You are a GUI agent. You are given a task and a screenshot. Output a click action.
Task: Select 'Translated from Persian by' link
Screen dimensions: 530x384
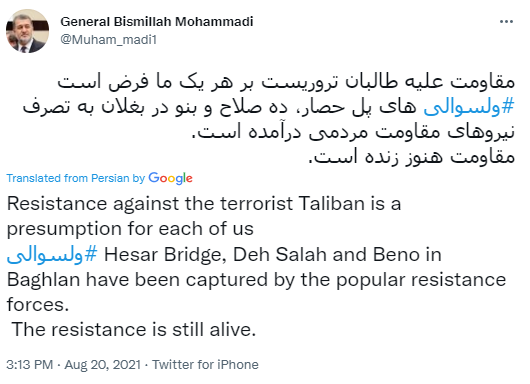click(x=76, y=178)
